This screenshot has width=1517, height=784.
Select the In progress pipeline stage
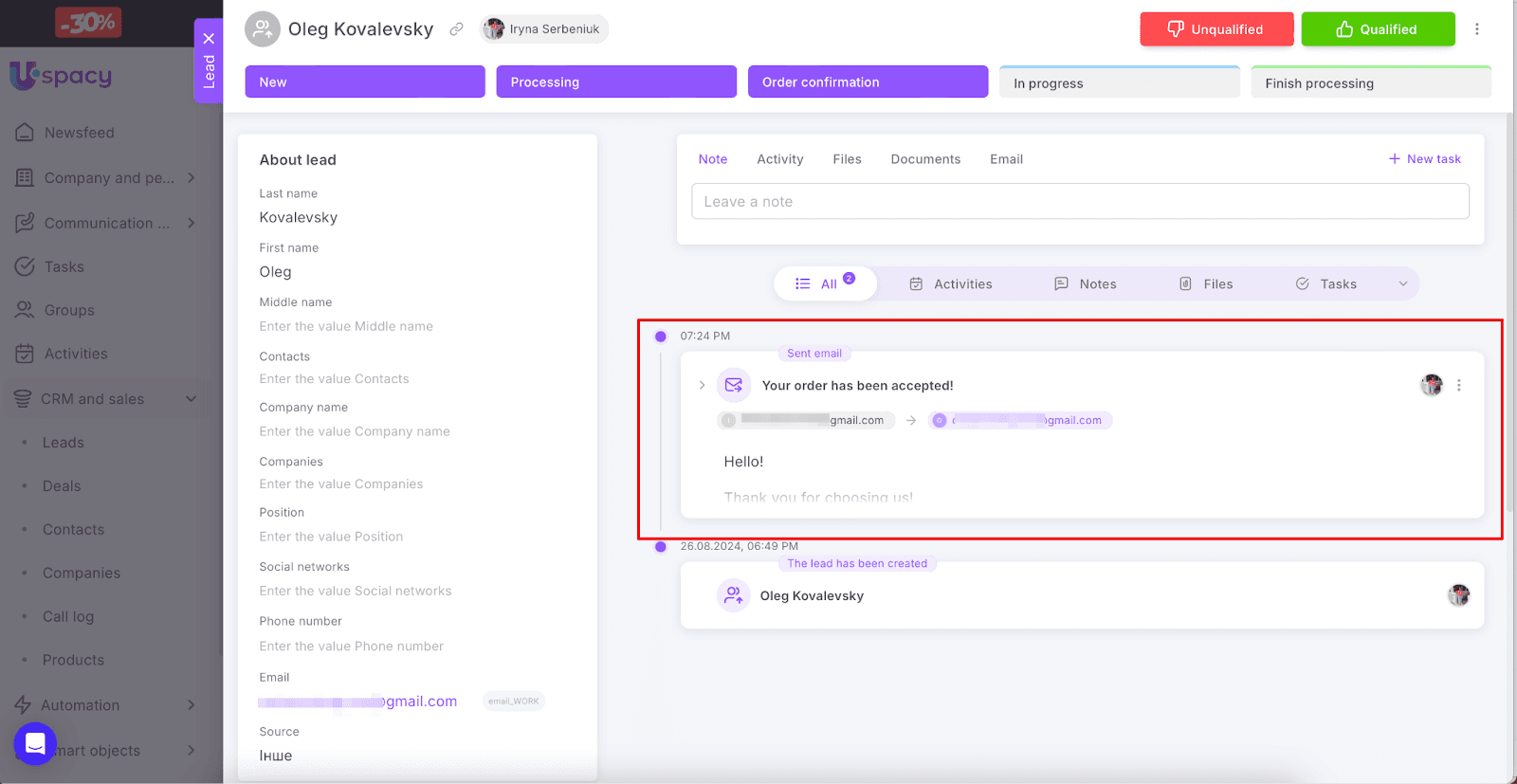click(1119, 83)
